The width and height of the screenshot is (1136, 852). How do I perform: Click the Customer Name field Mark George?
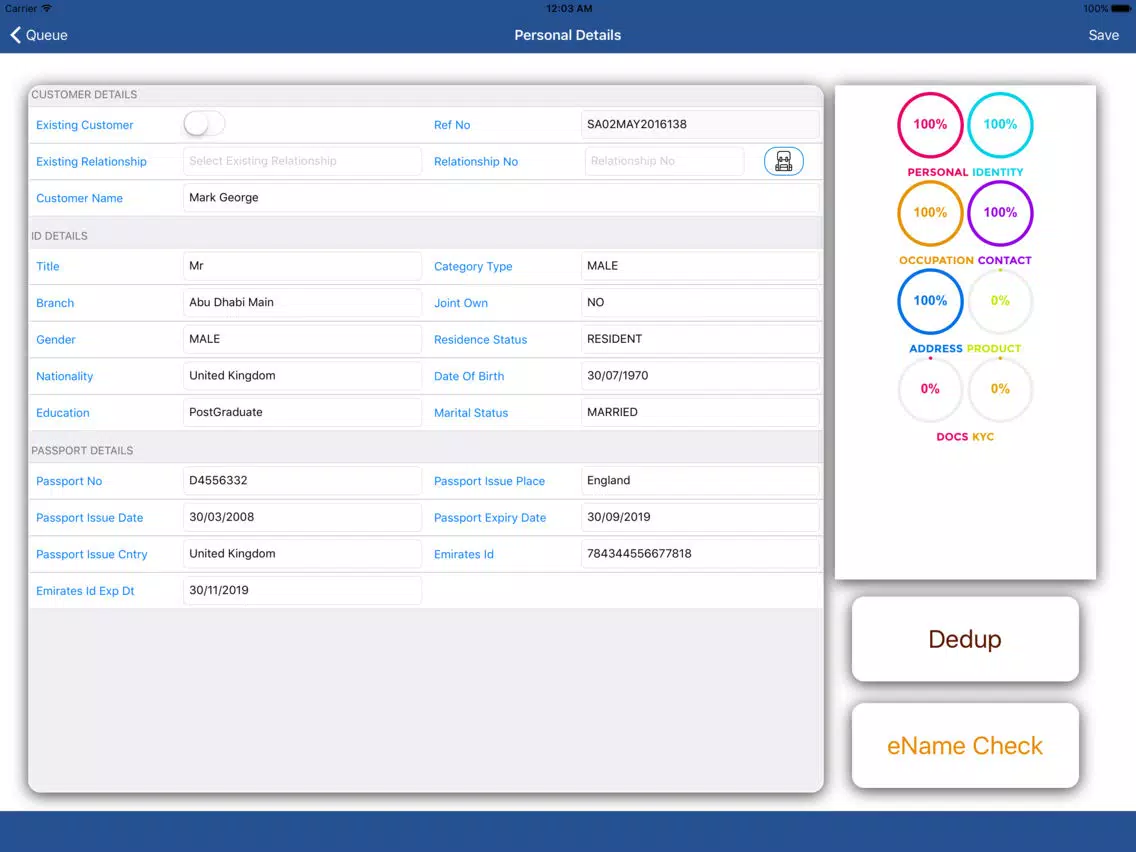pos(501,198)
